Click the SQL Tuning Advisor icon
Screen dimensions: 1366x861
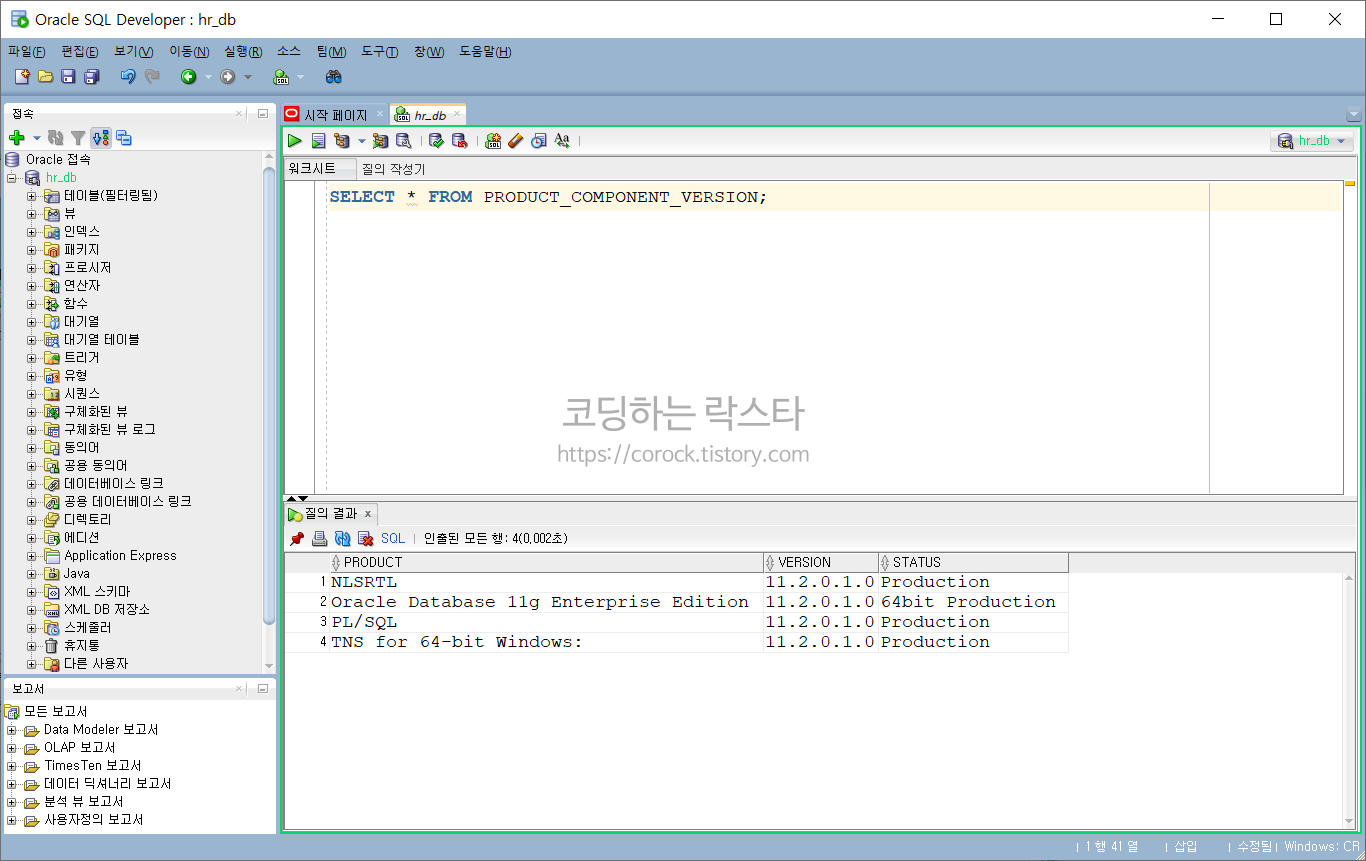point(404,141)
